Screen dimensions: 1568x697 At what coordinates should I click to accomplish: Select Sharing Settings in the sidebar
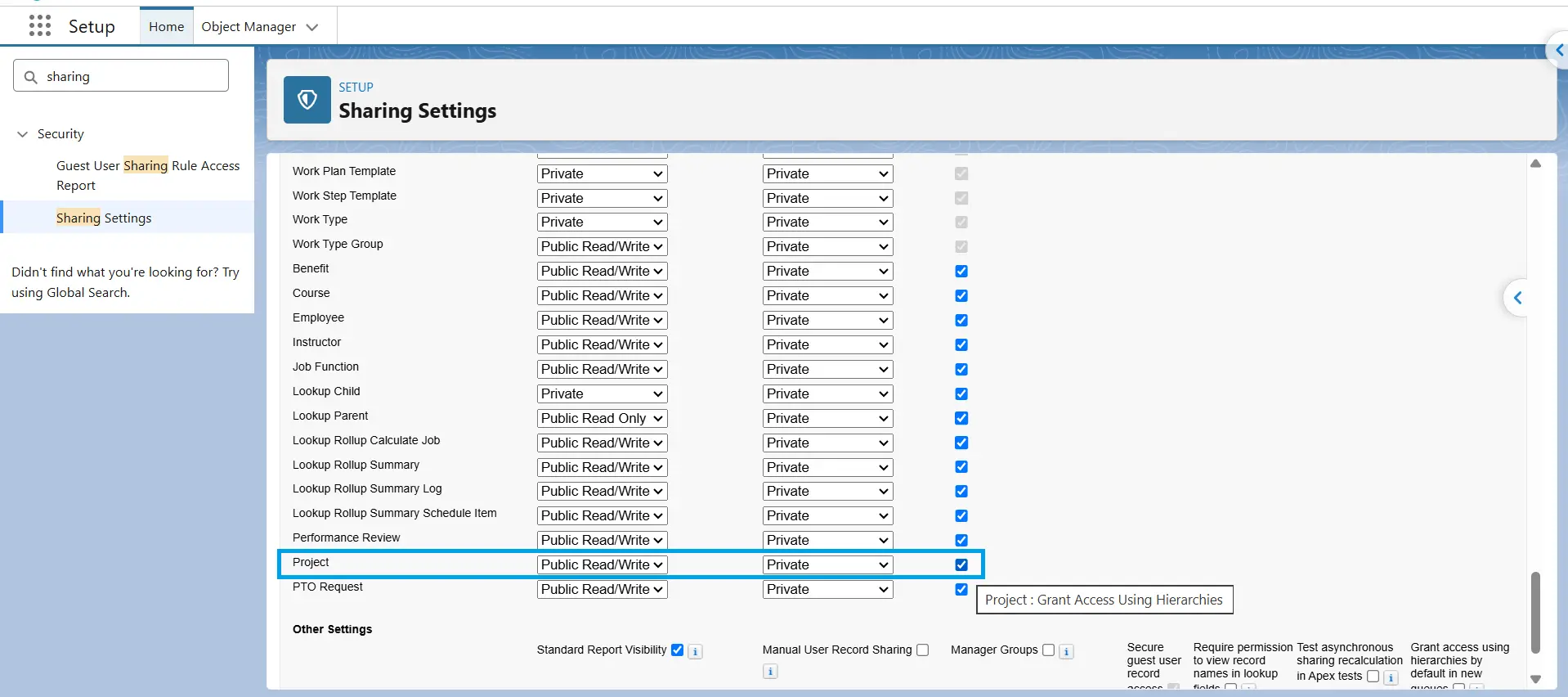click(x=104, y=218)
